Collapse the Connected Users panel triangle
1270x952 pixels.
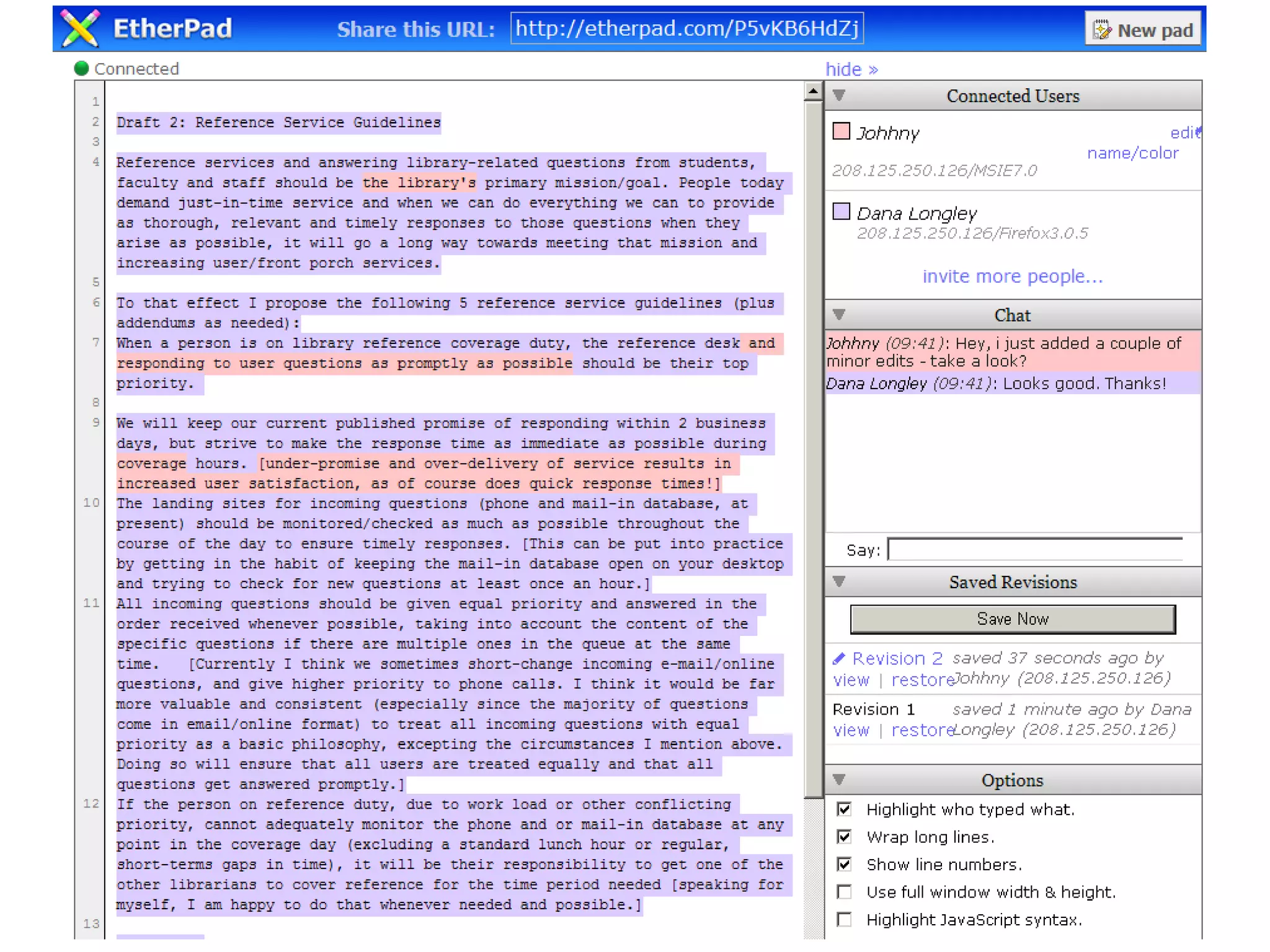(x=839, y=95)
